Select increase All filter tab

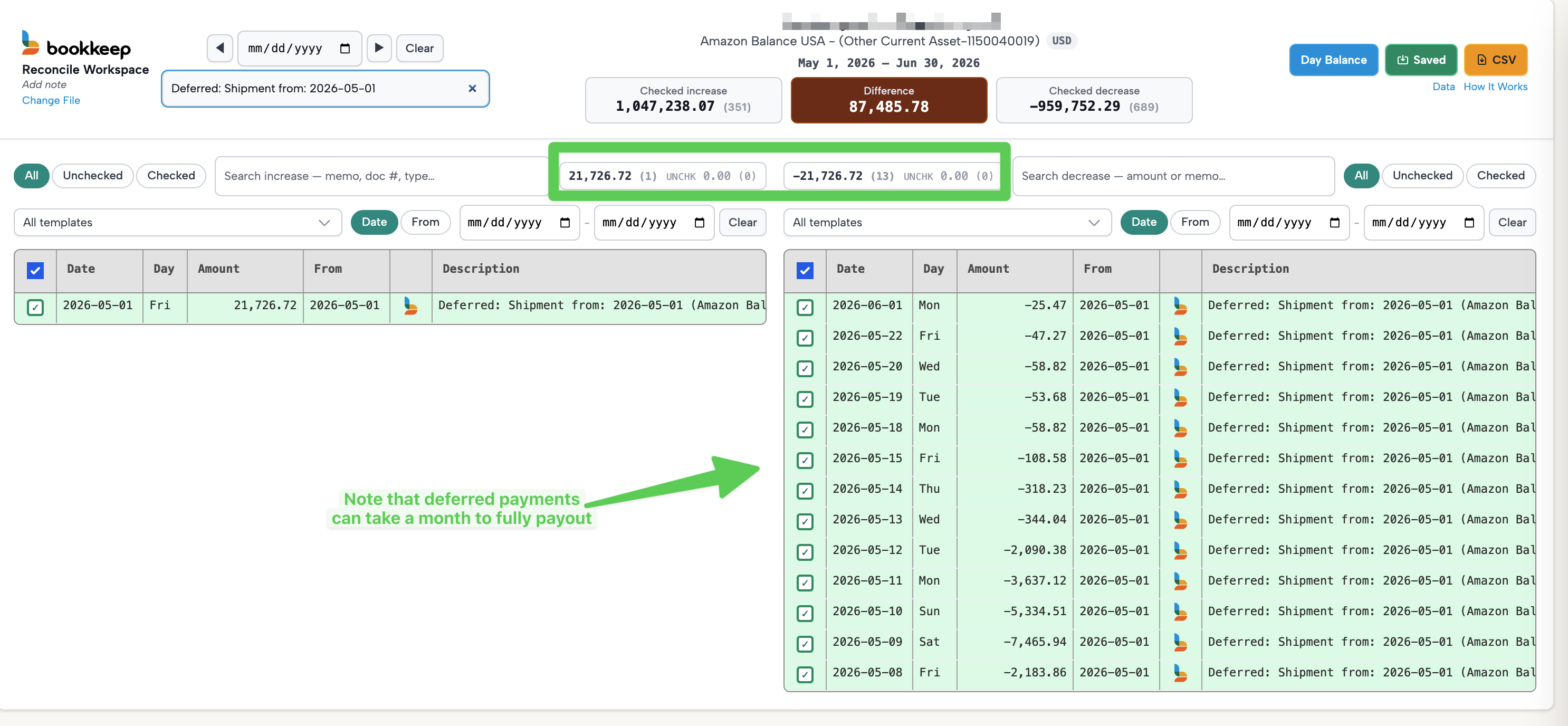(32, 176)
